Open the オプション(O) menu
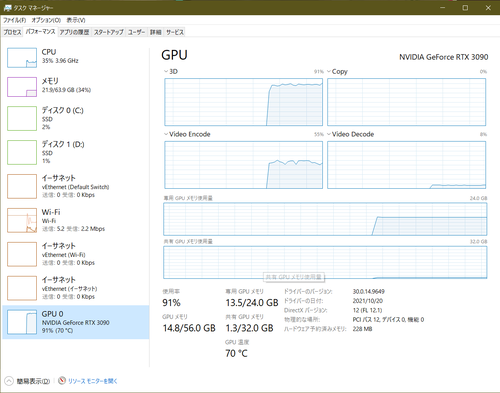Viewport: 500px width, 393px height. [46, 20]
